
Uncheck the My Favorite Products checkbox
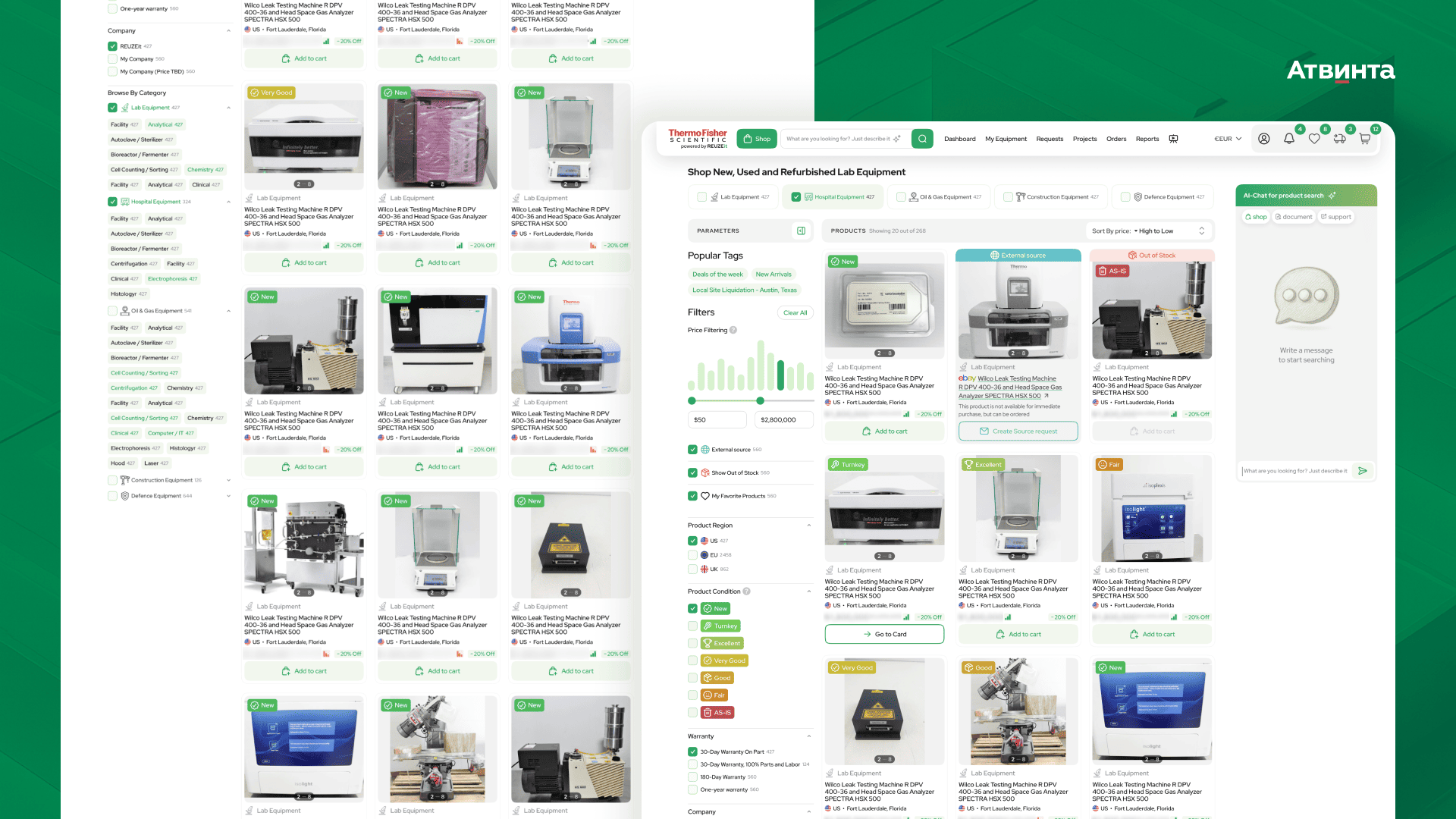point(692,496)
